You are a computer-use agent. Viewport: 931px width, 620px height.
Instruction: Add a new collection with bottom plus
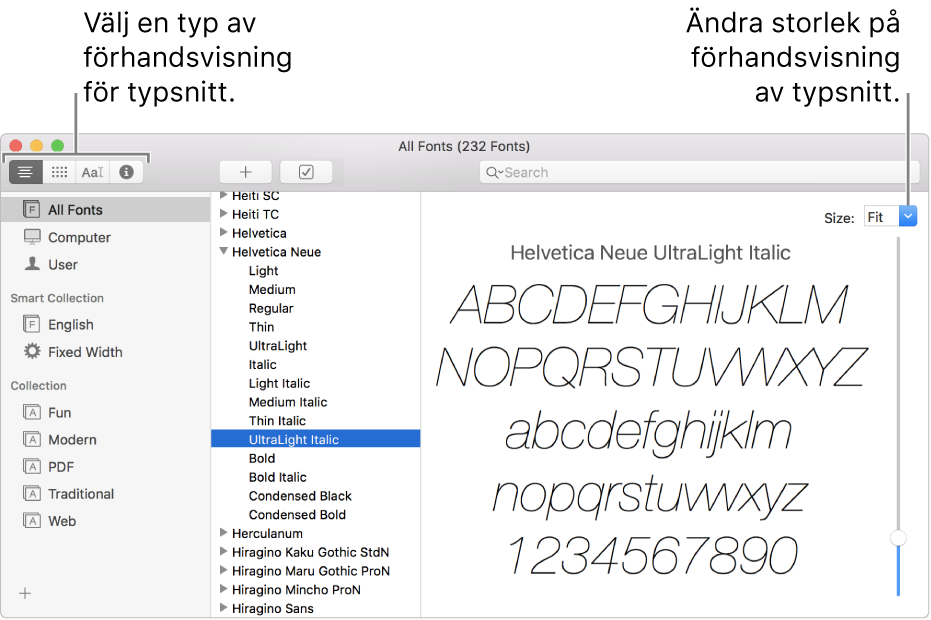pos(25,593)
